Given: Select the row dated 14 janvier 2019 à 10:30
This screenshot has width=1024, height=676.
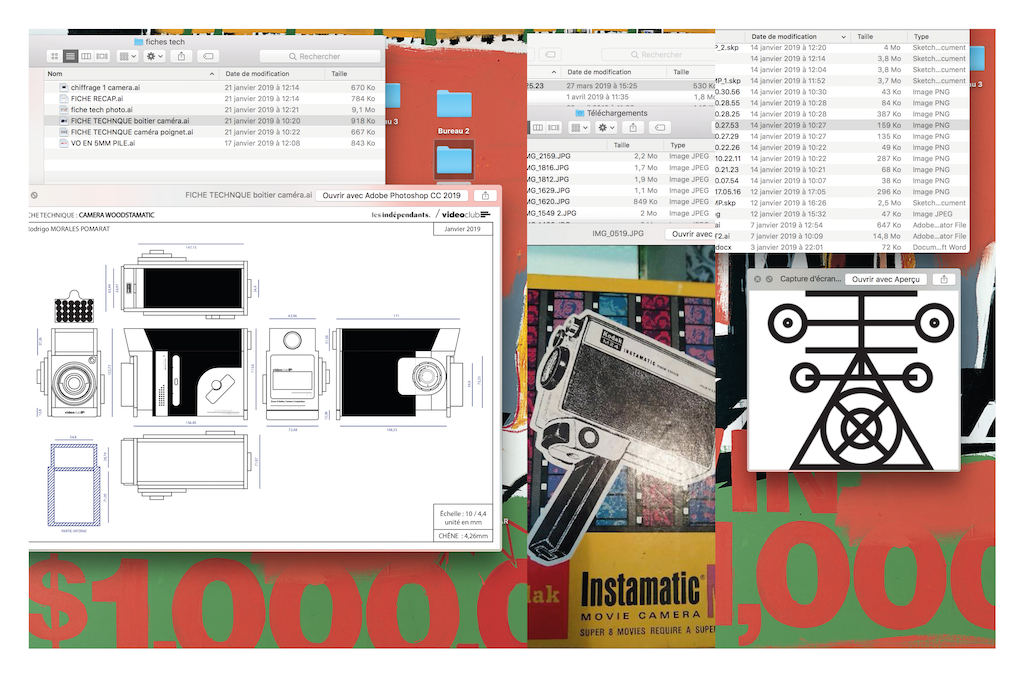Looking at the screenshot, I should [x=842, y=92].
